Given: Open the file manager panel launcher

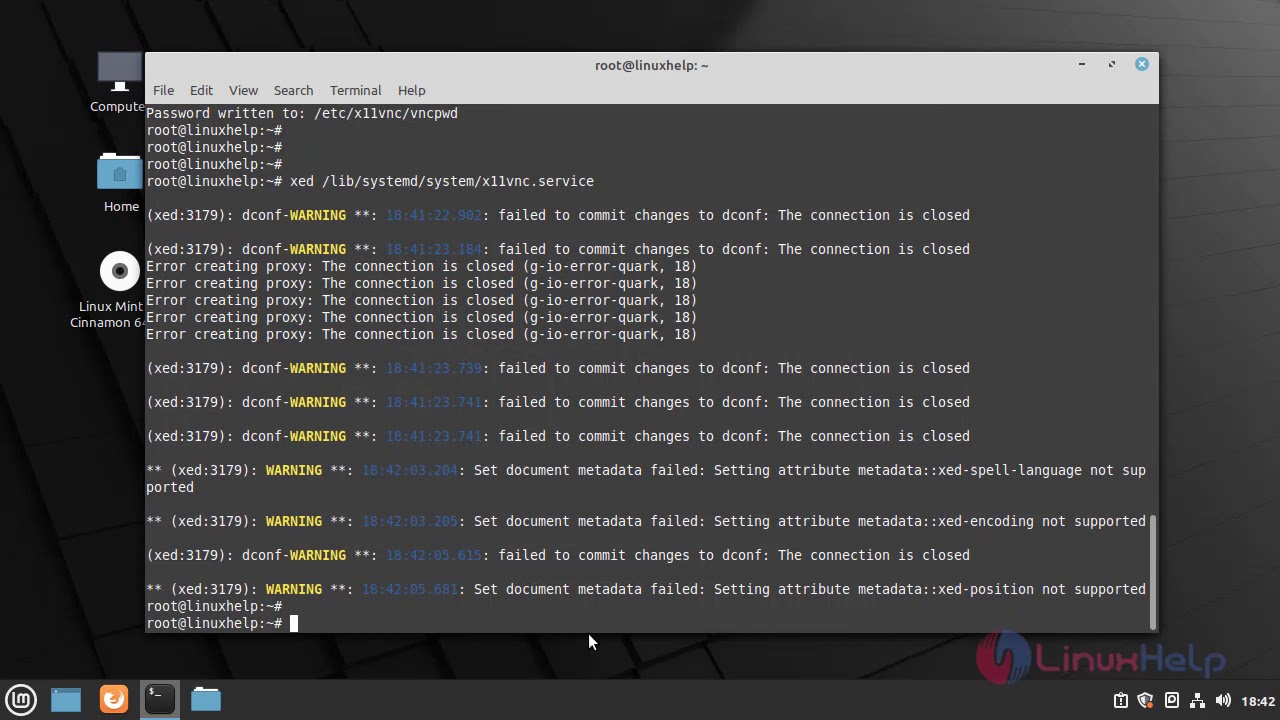Looking at the screenshot, I should coord(206,699).
